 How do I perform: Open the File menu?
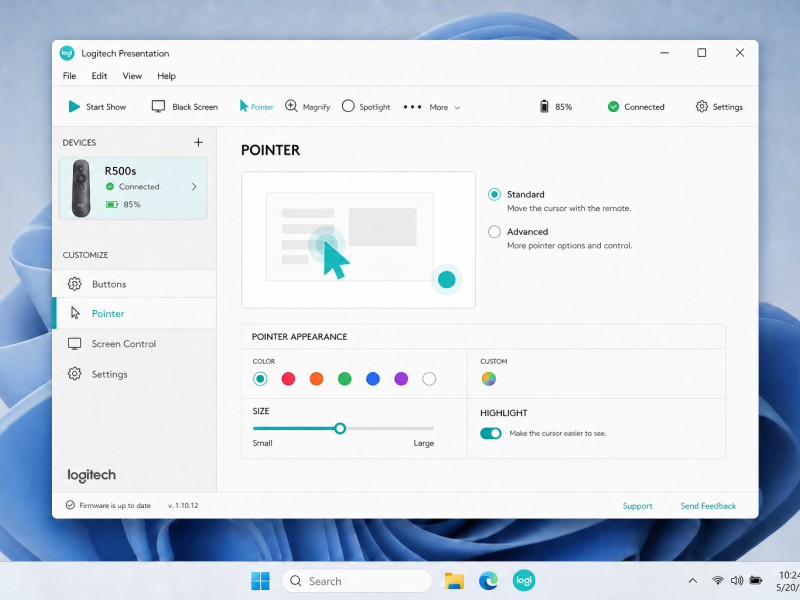pos(69,76)
